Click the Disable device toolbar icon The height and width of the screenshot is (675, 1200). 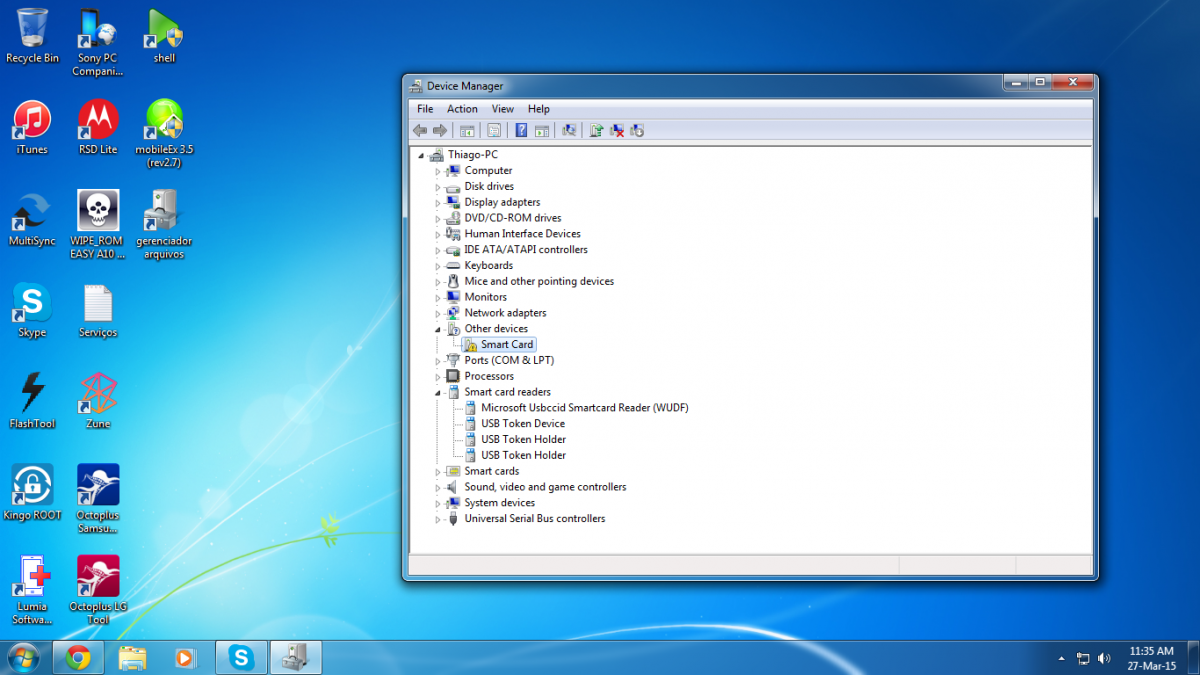tap(637, 130)
